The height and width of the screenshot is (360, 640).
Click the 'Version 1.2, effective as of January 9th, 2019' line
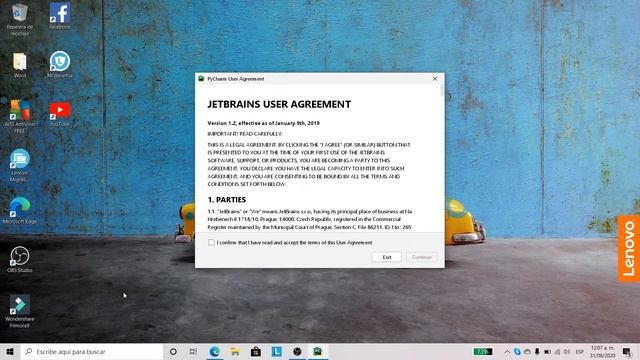pos(263,123)
